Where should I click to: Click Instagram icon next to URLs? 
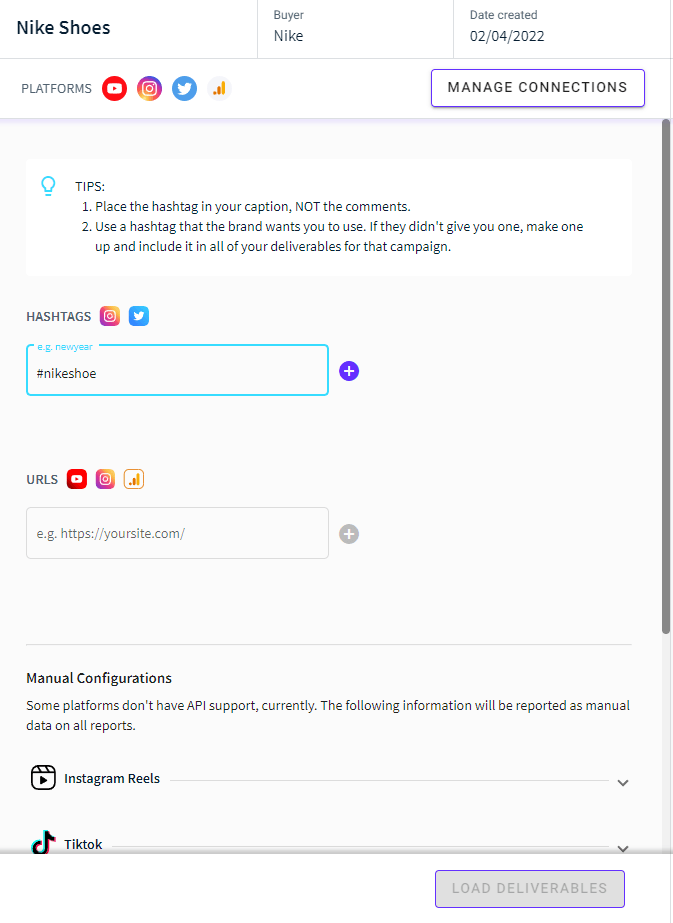tap(105, 479)
